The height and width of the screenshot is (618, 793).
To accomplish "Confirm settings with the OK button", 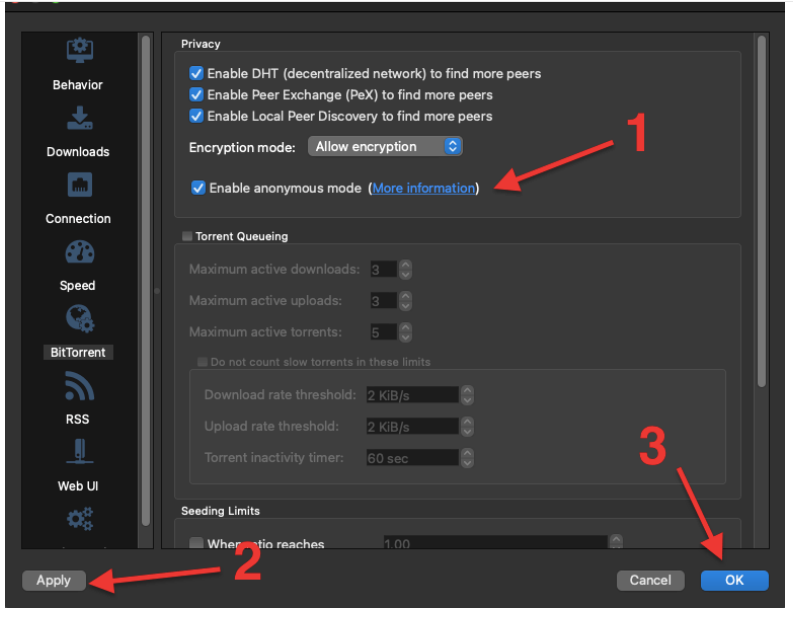I will pyautogui.click(x=734, y=580).
